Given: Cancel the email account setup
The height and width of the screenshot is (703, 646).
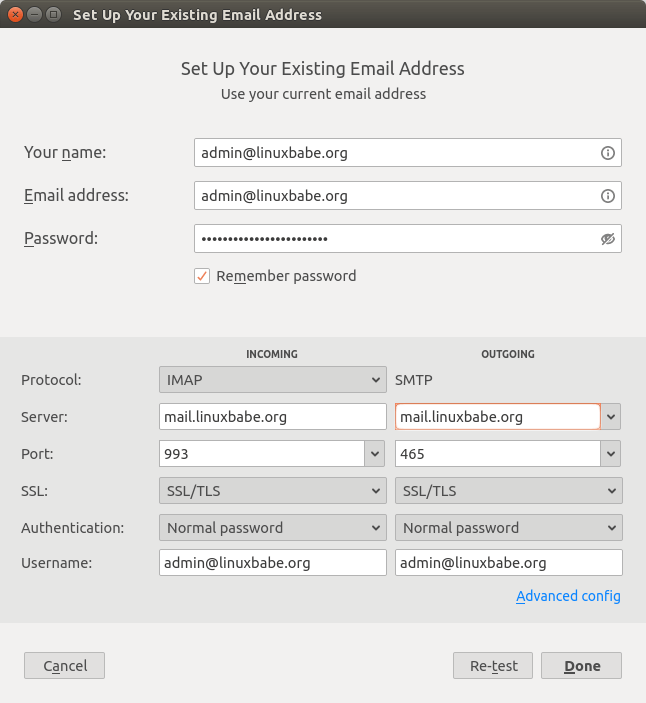Looking at the screenshot, I should (65, 666).
